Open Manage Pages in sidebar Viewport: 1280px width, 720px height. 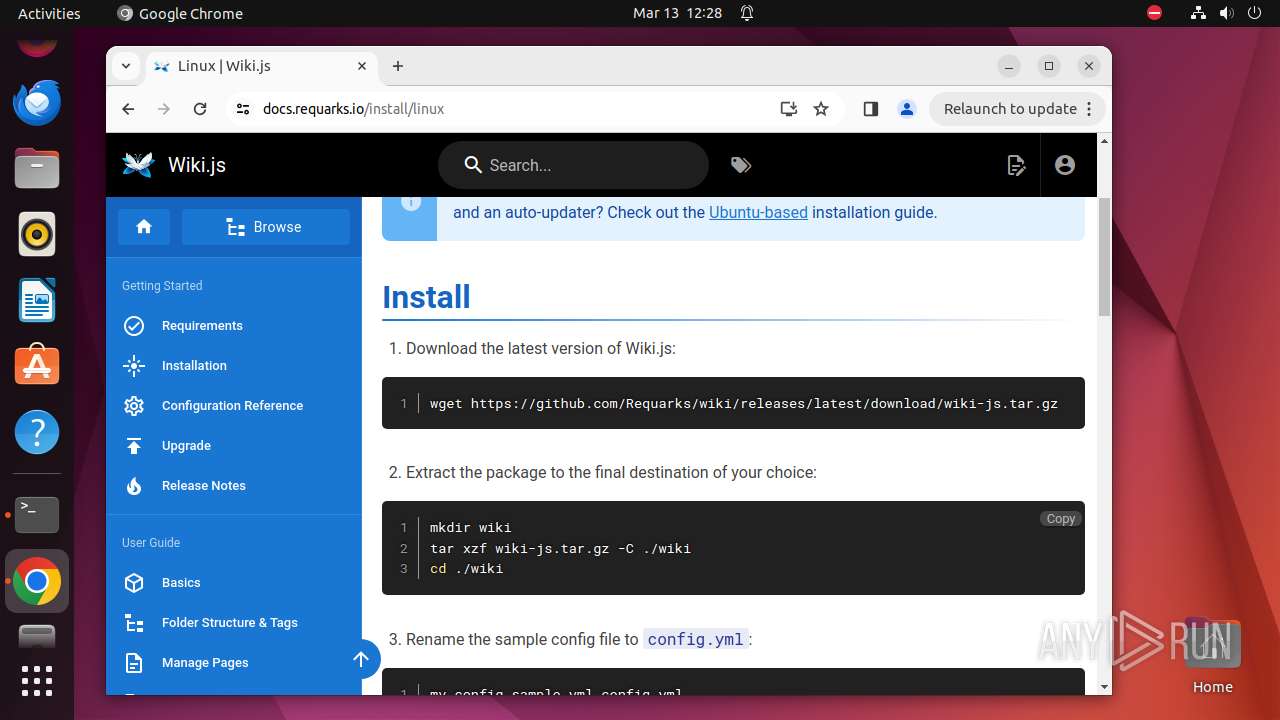(x=205, y=663)
